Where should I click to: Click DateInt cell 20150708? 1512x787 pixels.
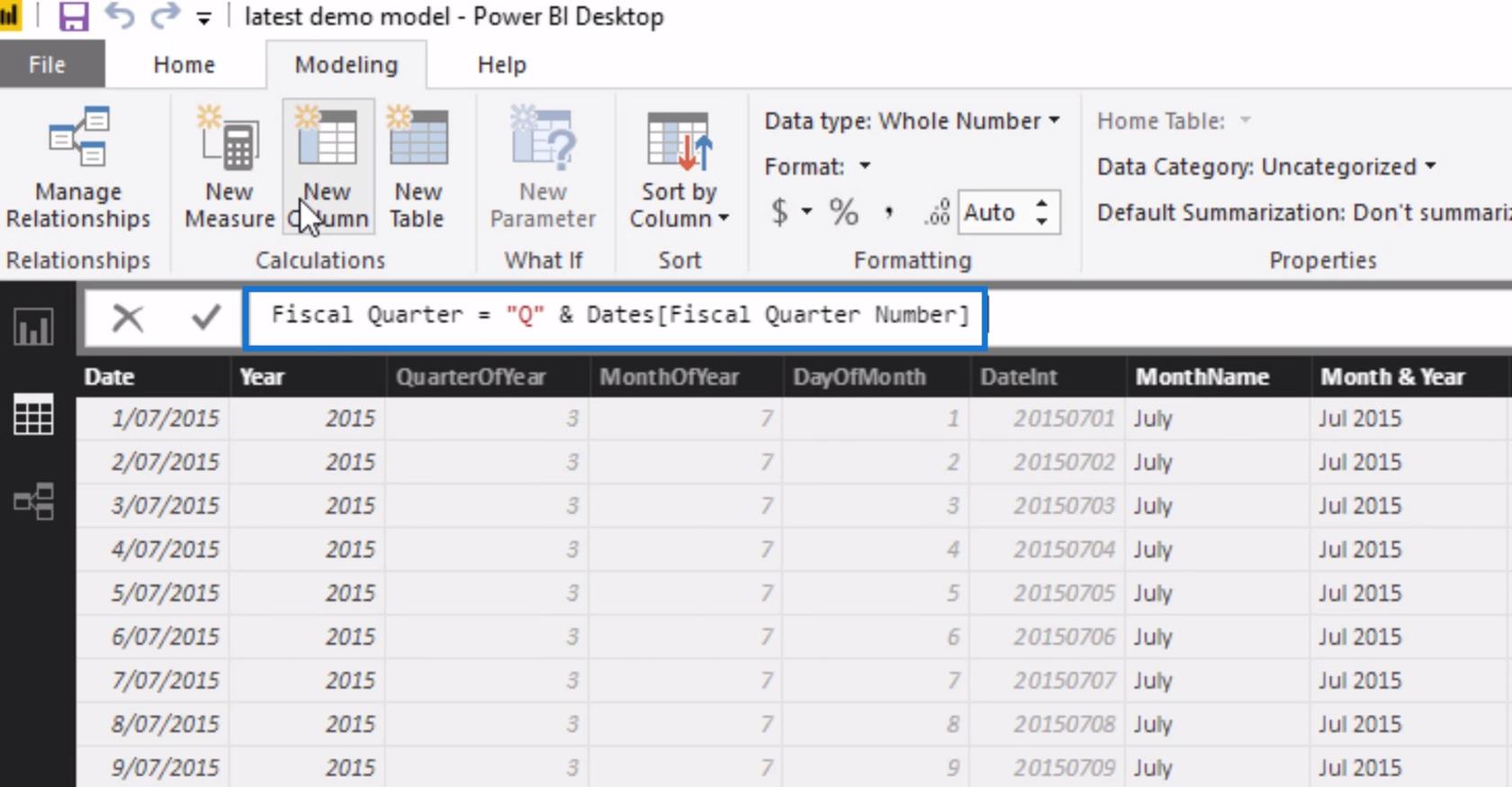pyautogui.click(x=1048, y=724)
